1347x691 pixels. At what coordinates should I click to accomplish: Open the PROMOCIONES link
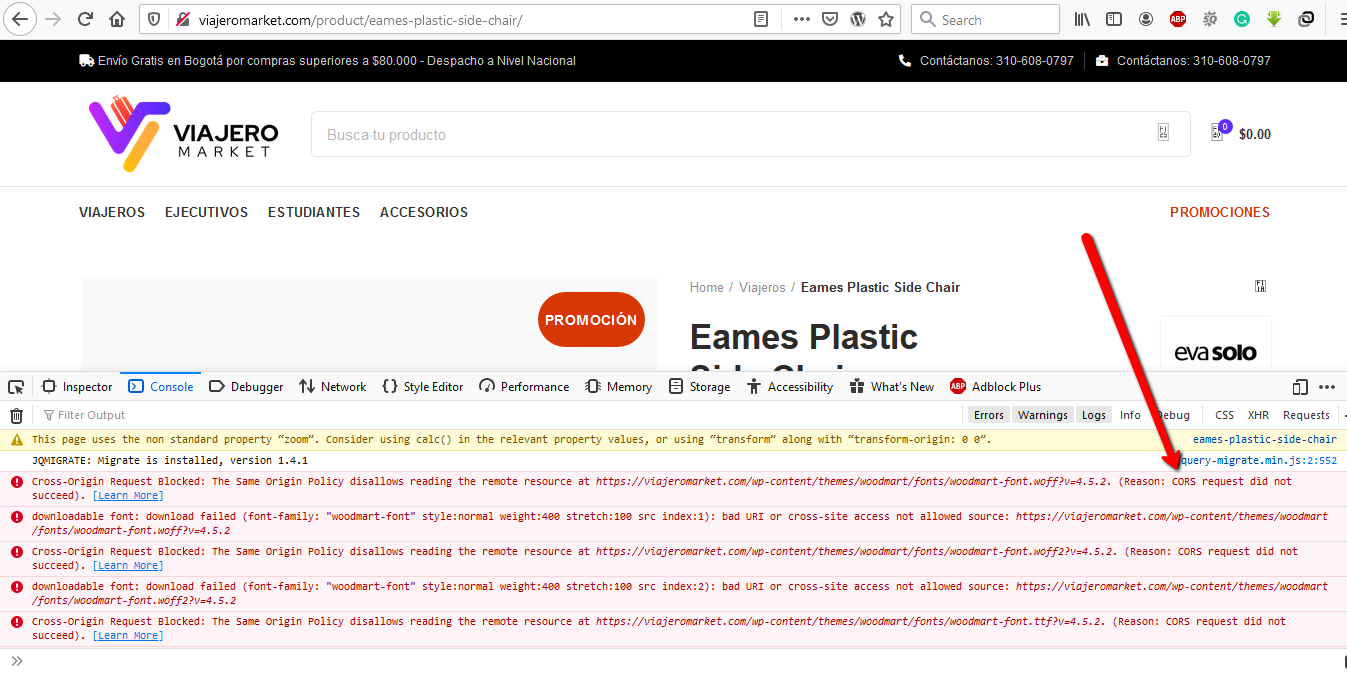[1220, 212]
